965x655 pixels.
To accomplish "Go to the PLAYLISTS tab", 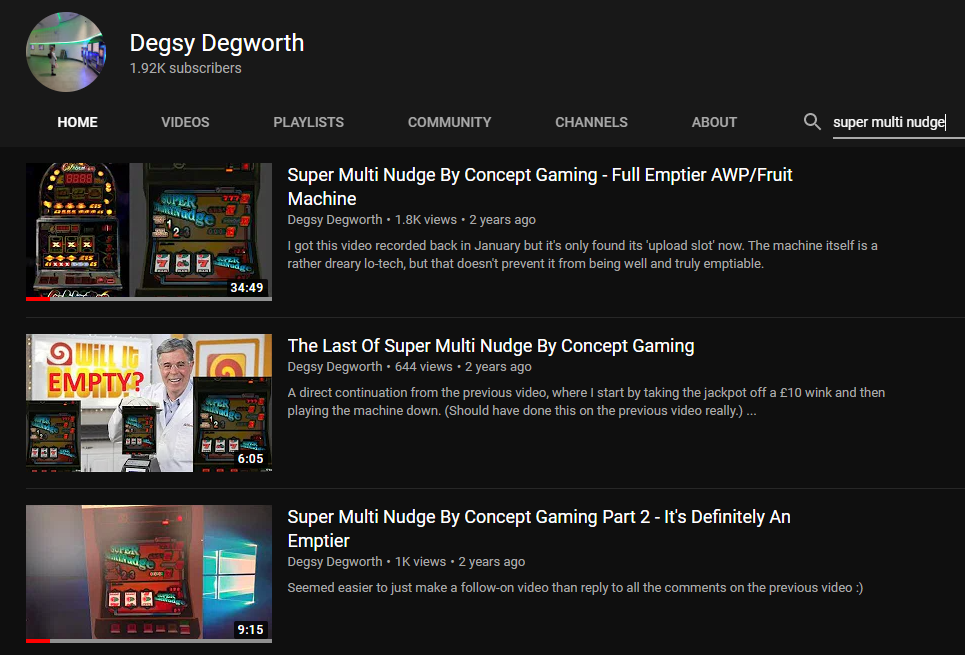I will [x=308, y=122].
